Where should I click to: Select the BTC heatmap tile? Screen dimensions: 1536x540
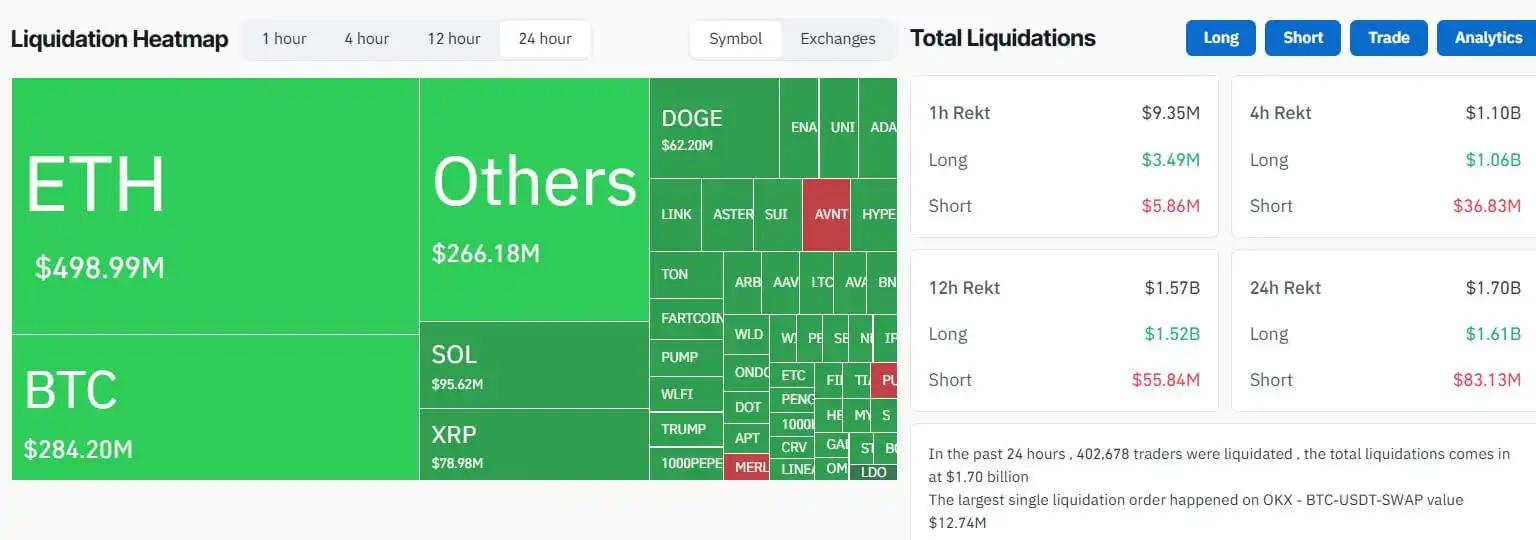pyautogui.click(x=215, y=407)
